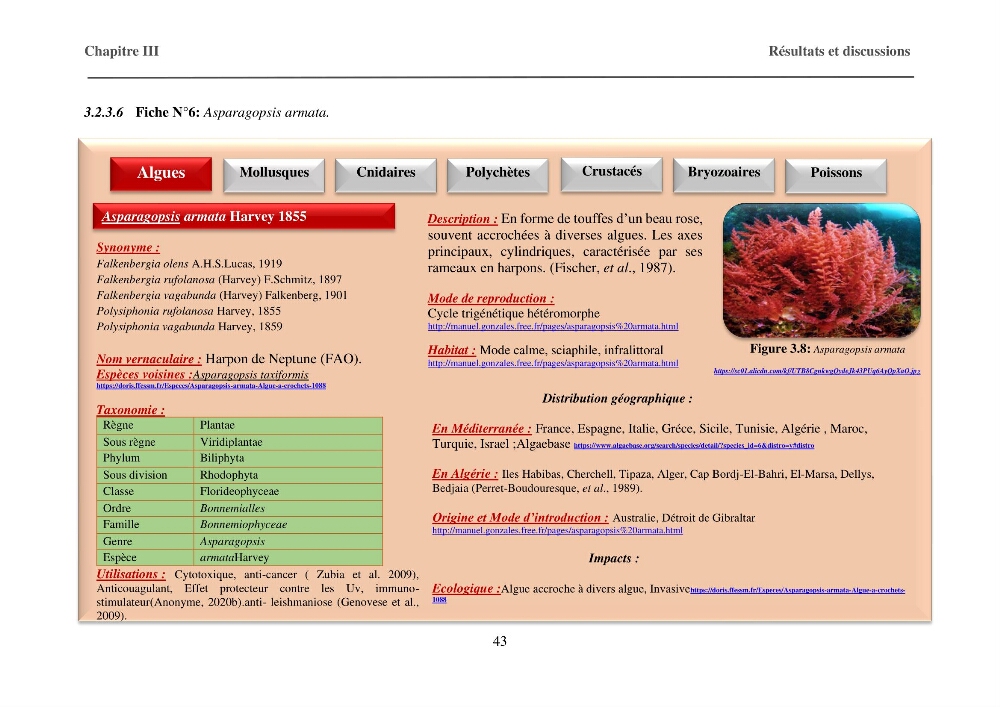Open the Bryozoaires tab
Image resolution: width=1000 pixels, height=707 pixels.
click(x=724, y=175)
